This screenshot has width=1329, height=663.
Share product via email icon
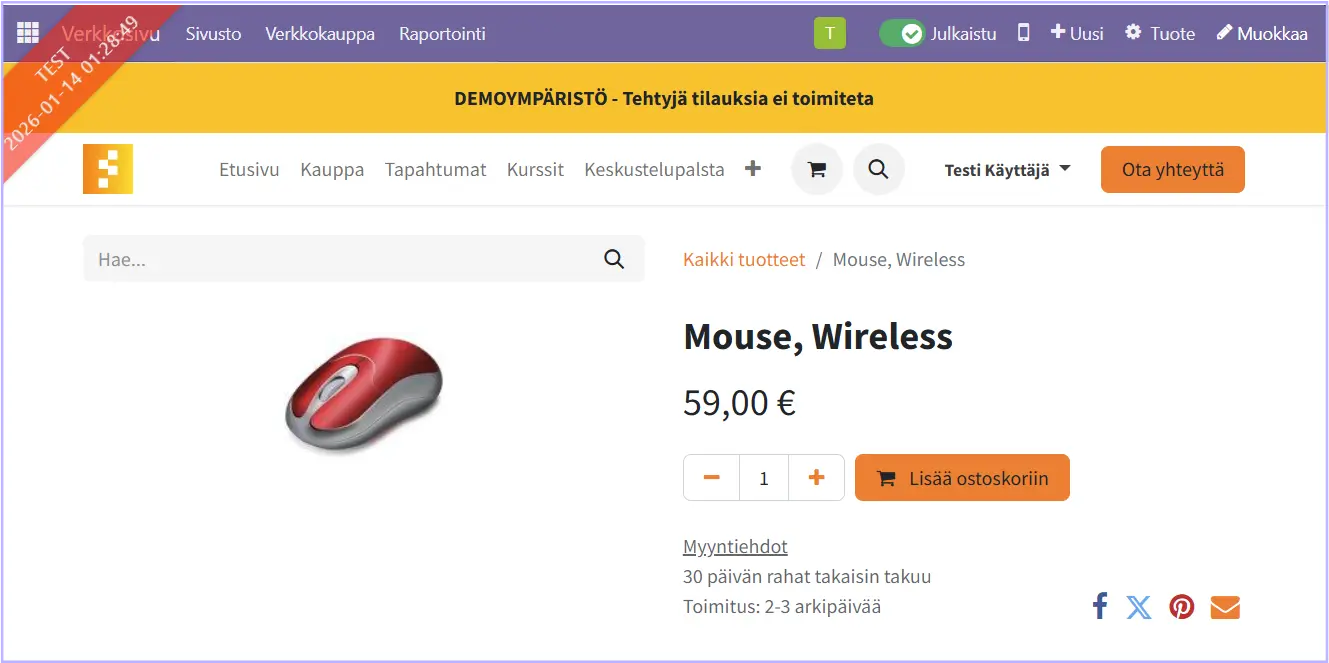(x=1225, y=607)
